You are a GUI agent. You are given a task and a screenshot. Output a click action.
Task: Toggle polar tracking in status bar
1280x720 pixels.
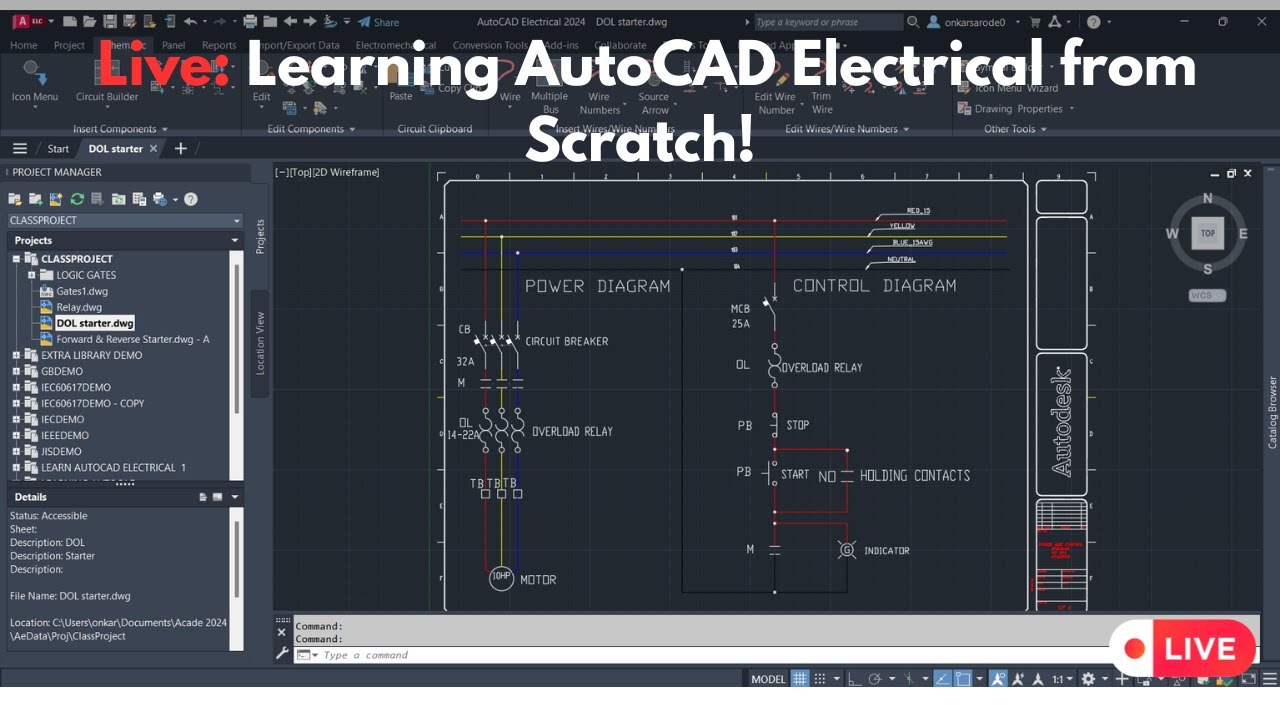click(x=876, y=679)
